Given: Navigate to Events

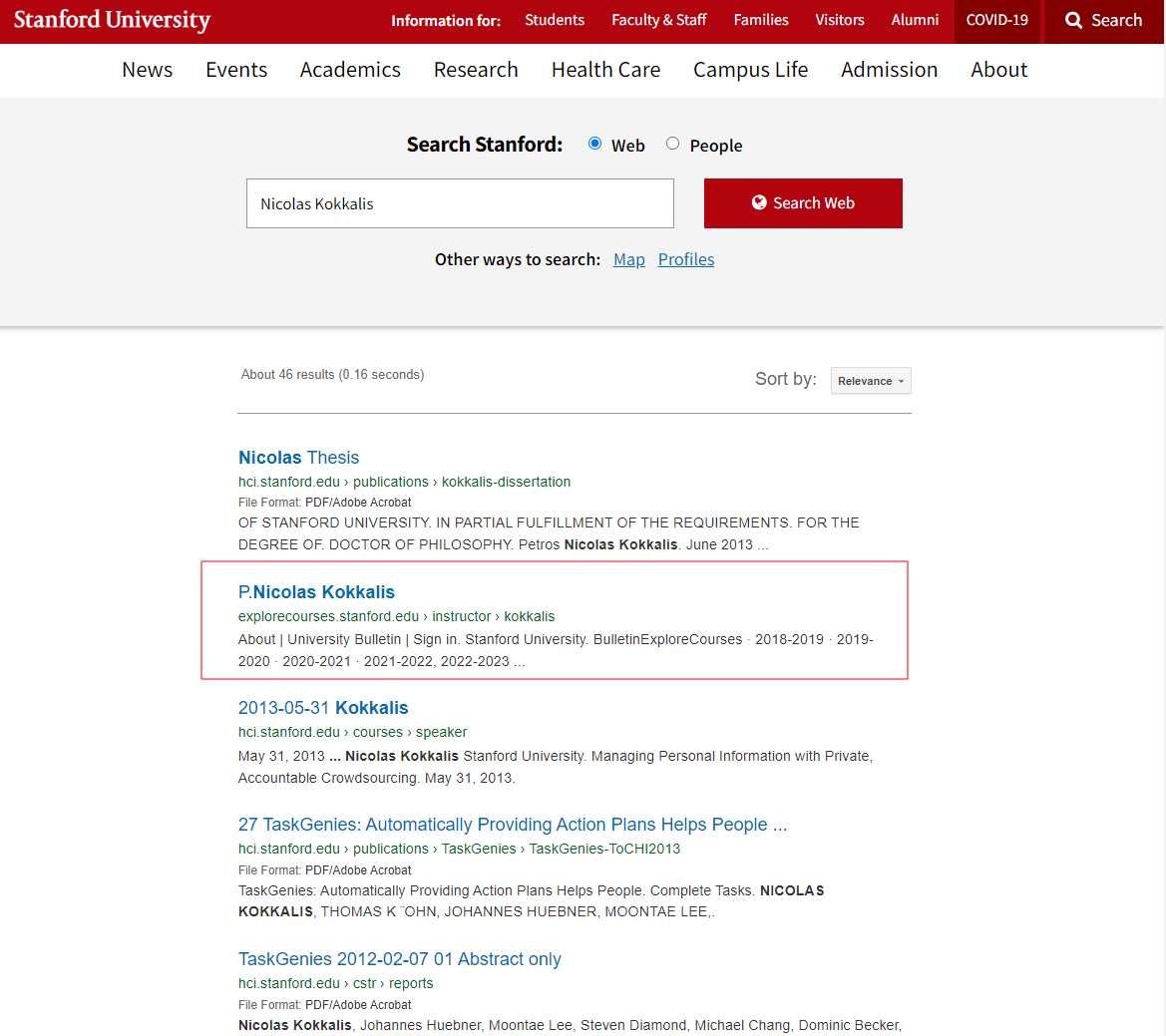Looking at the screenshot, I should pos(236,70).
